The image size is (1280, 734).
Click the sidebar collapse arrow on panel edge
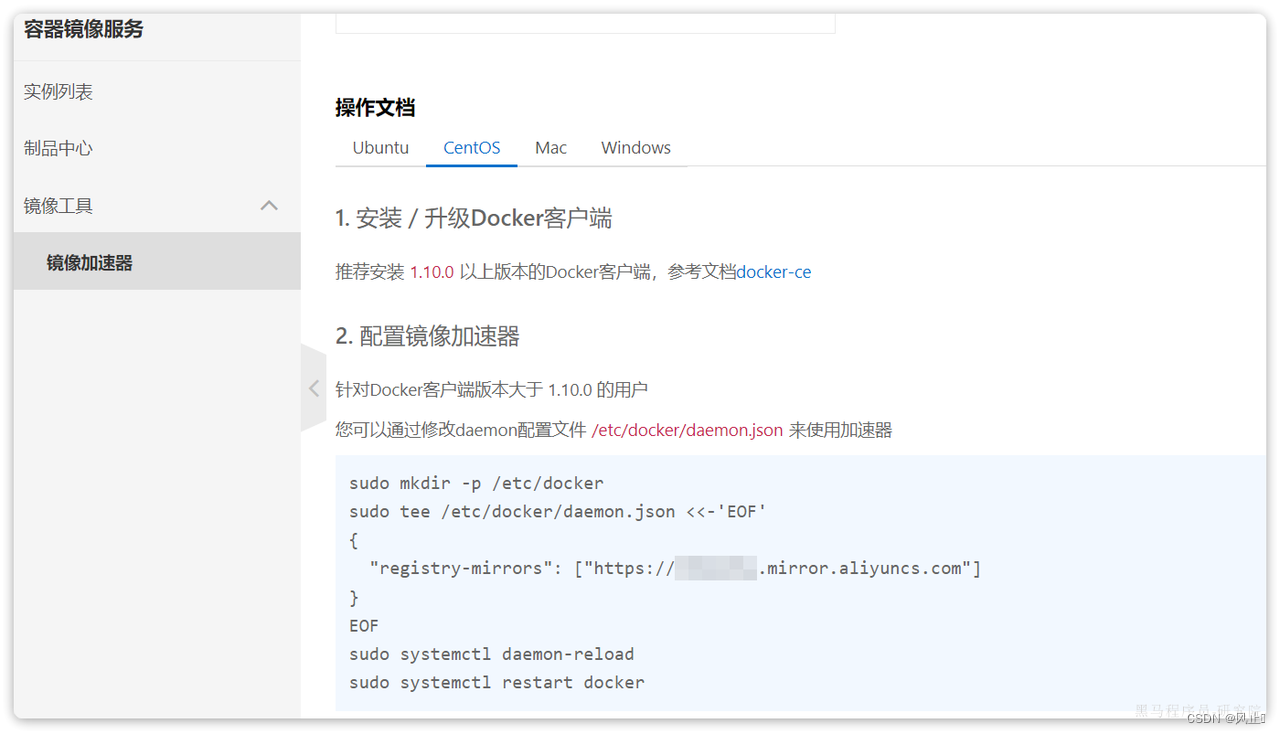313,388
